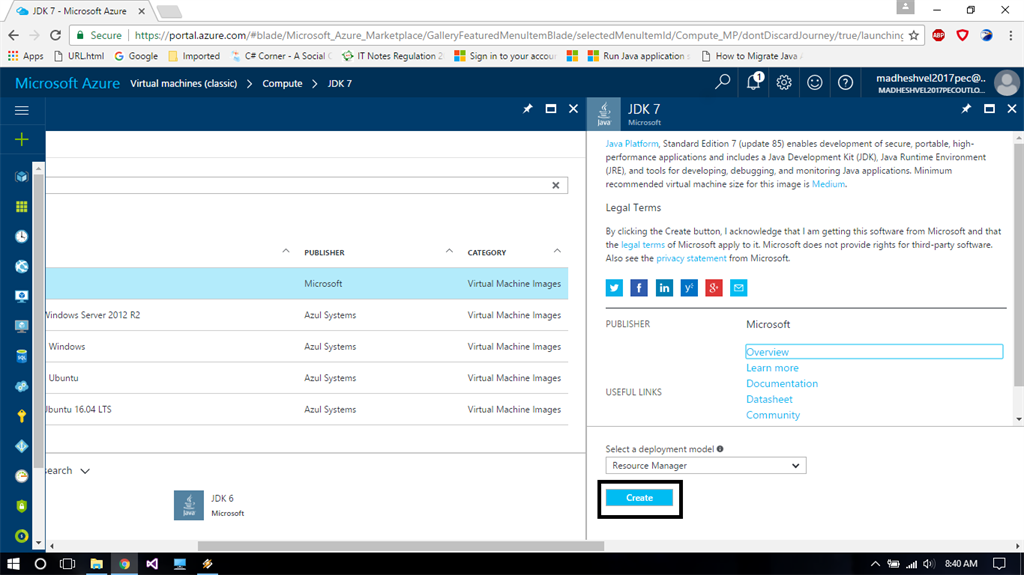Expand the search section chevron
Image resolution: width=1024 pixels, height=575 pixels.
85,471
